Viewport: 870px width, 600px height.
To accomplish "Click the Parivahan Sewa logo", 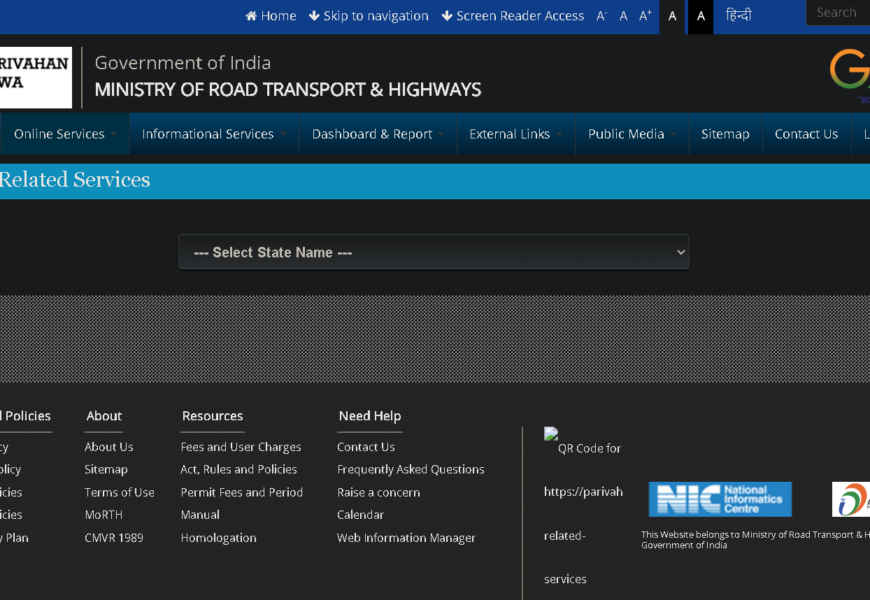I will (35, 77).
